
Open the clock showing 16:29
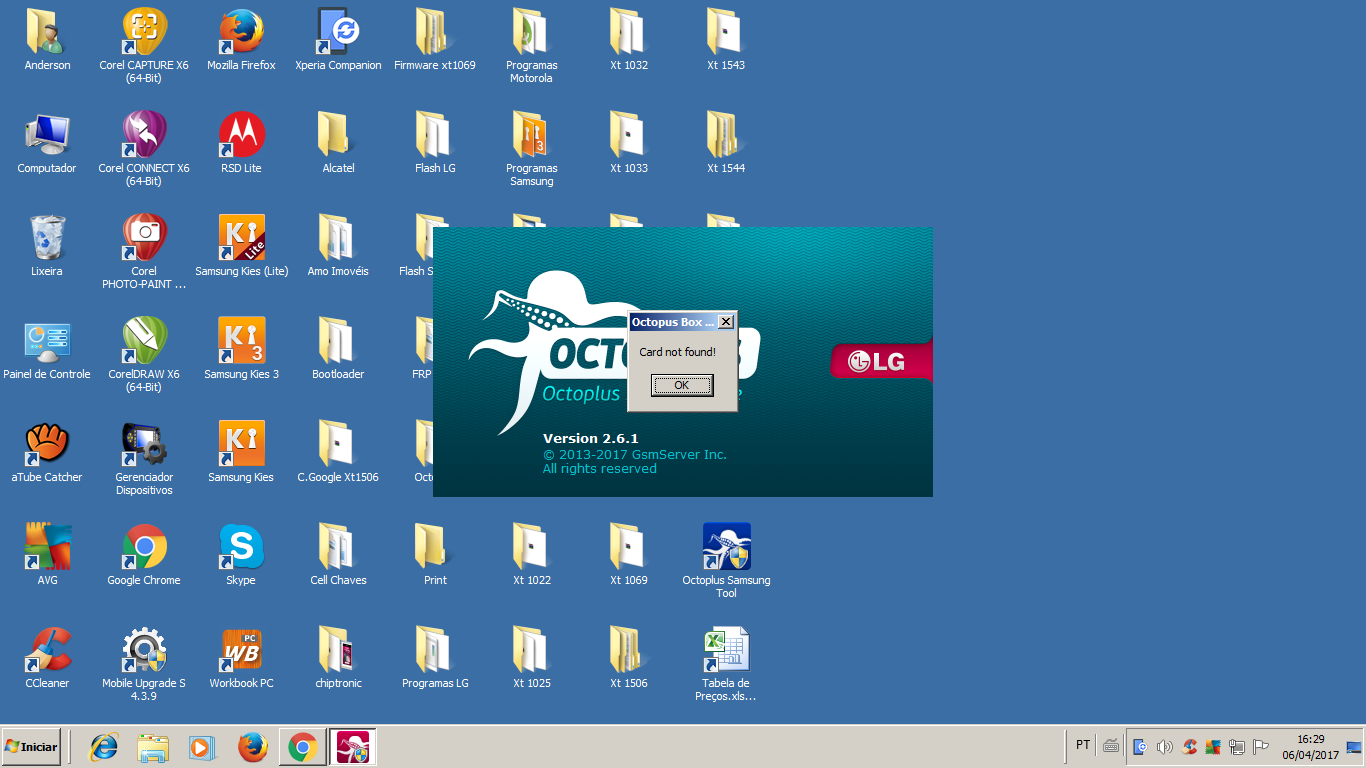(1310, 747)
